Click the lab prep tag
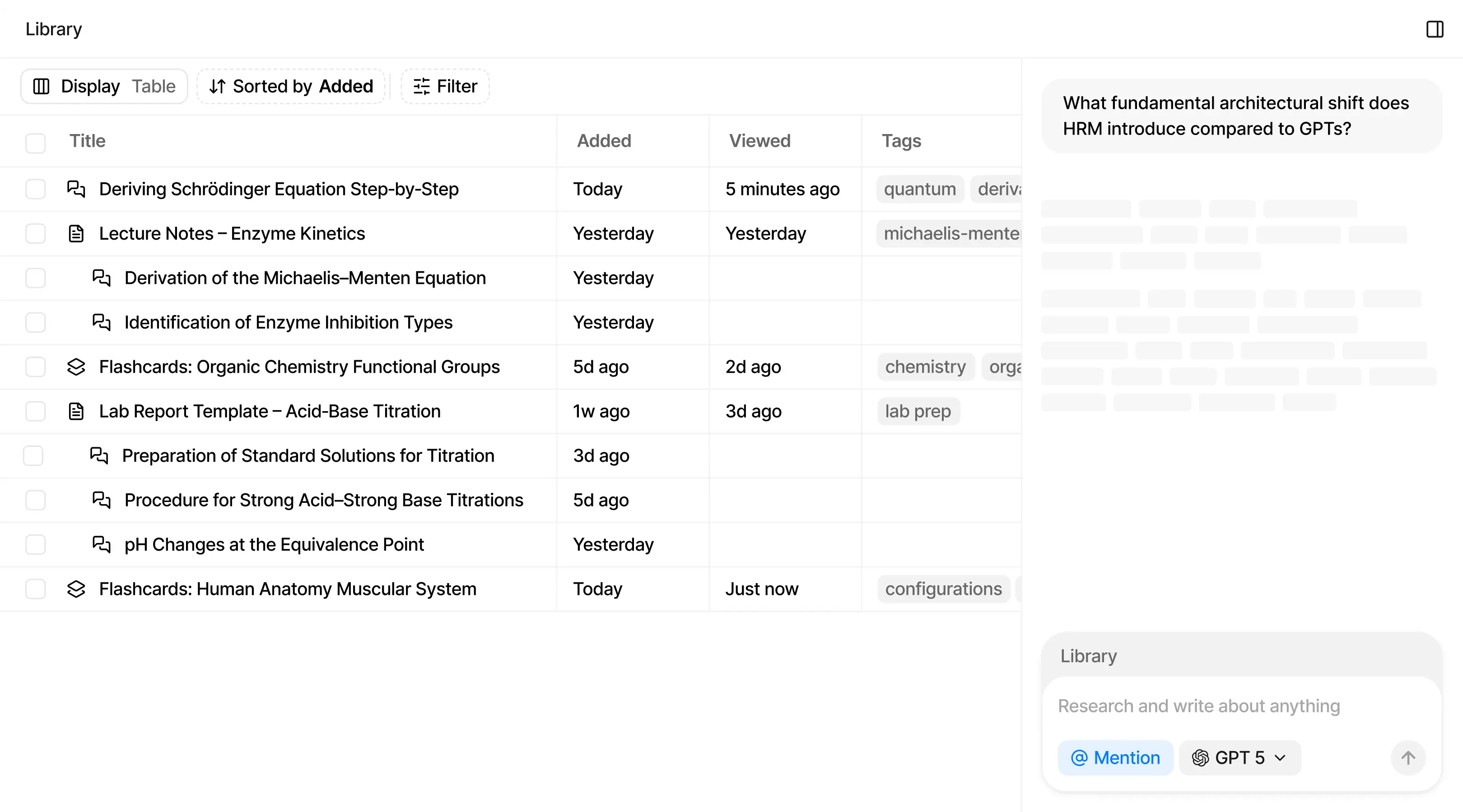Screen dimensions: 1463x812 (917, 411)
